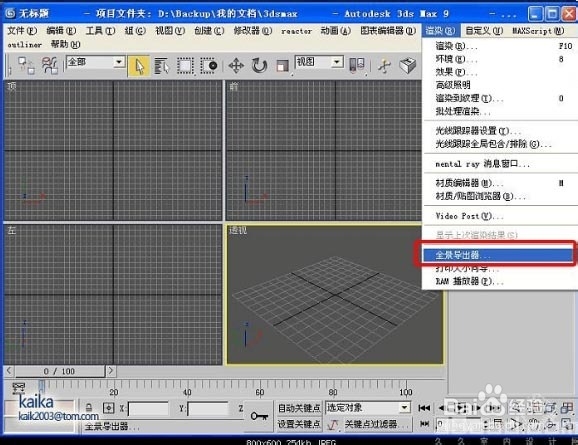Open the 全部 selection filter dropdown
Viewport: 578px width, 445px height.
tap(96, 62)
